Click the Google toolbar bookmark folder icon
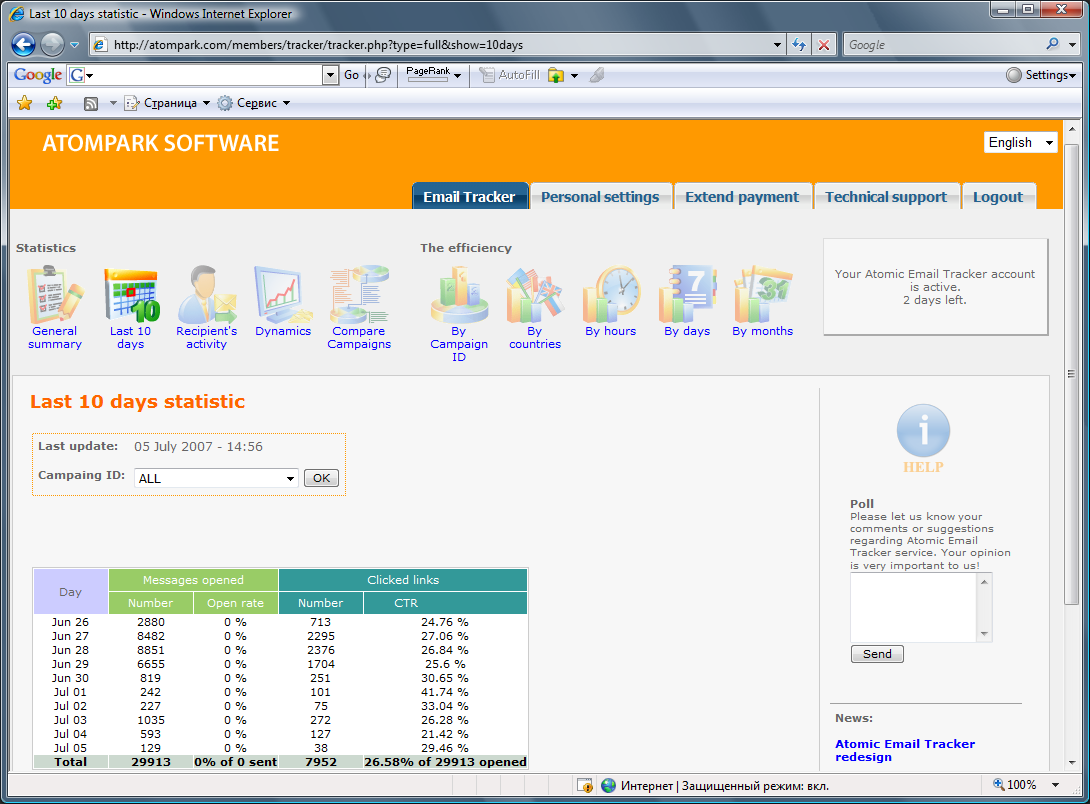The width and height of the screenshot is (1090, 804). tap(556, 75)
